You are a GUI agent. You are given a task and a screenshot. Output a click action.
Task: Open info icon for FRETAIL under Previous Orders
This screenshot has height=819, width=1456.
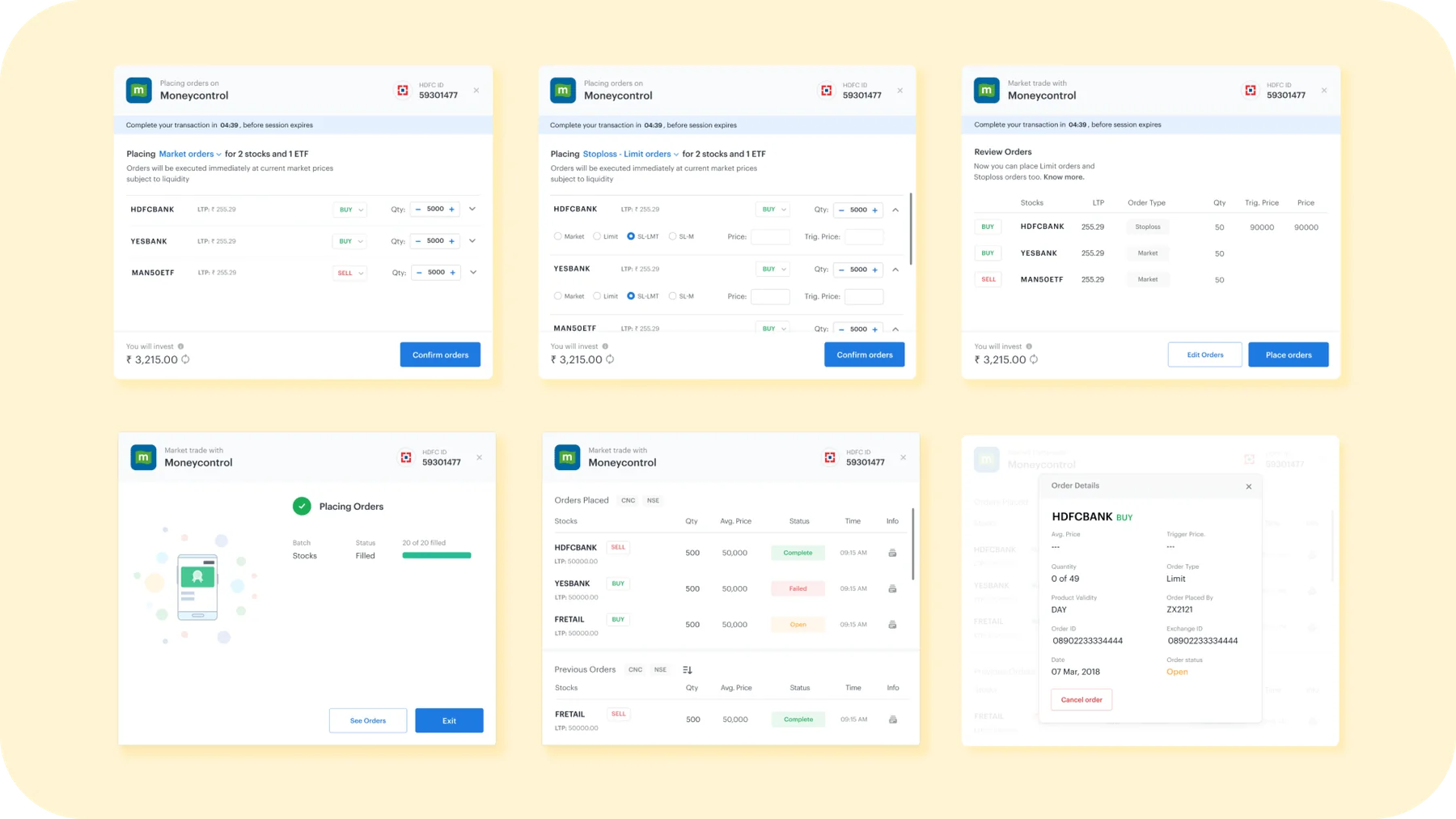click(x=893, y=719)
